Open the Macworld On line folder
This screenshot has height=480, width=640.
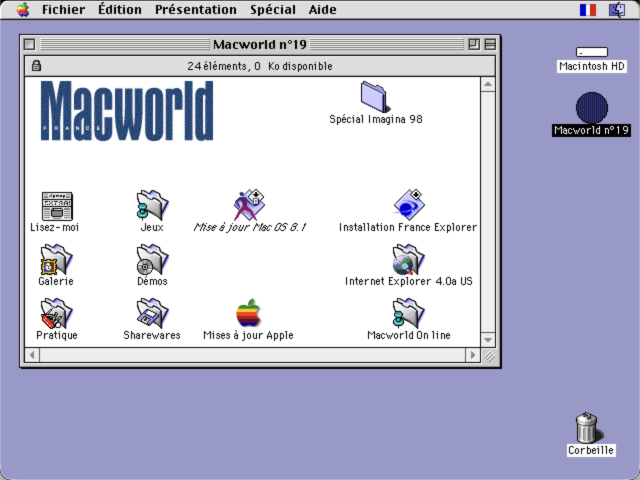point(409,313)
